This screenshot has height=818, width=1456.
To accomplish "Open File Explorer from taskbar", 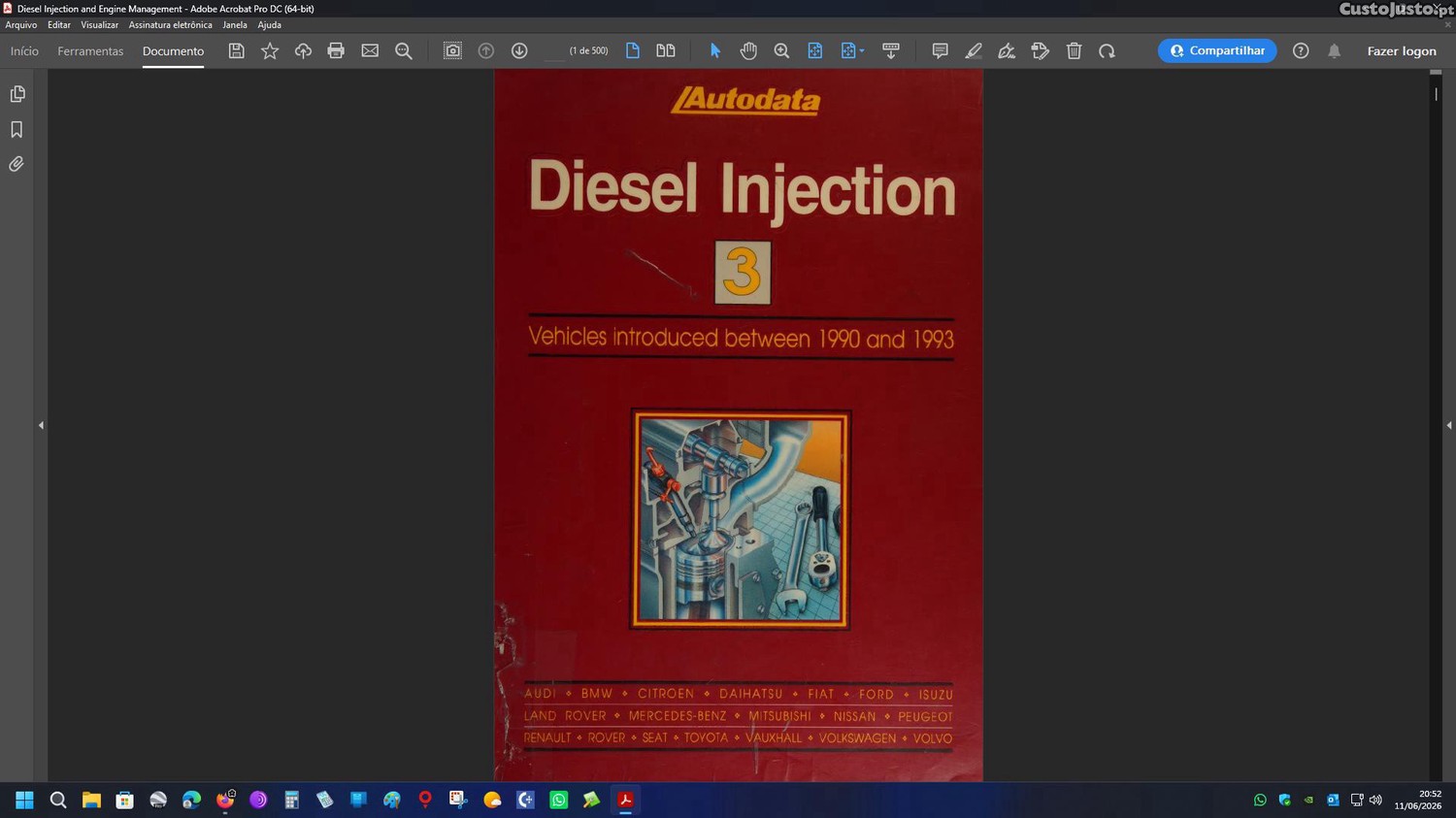I will click(x=91, y=800).
